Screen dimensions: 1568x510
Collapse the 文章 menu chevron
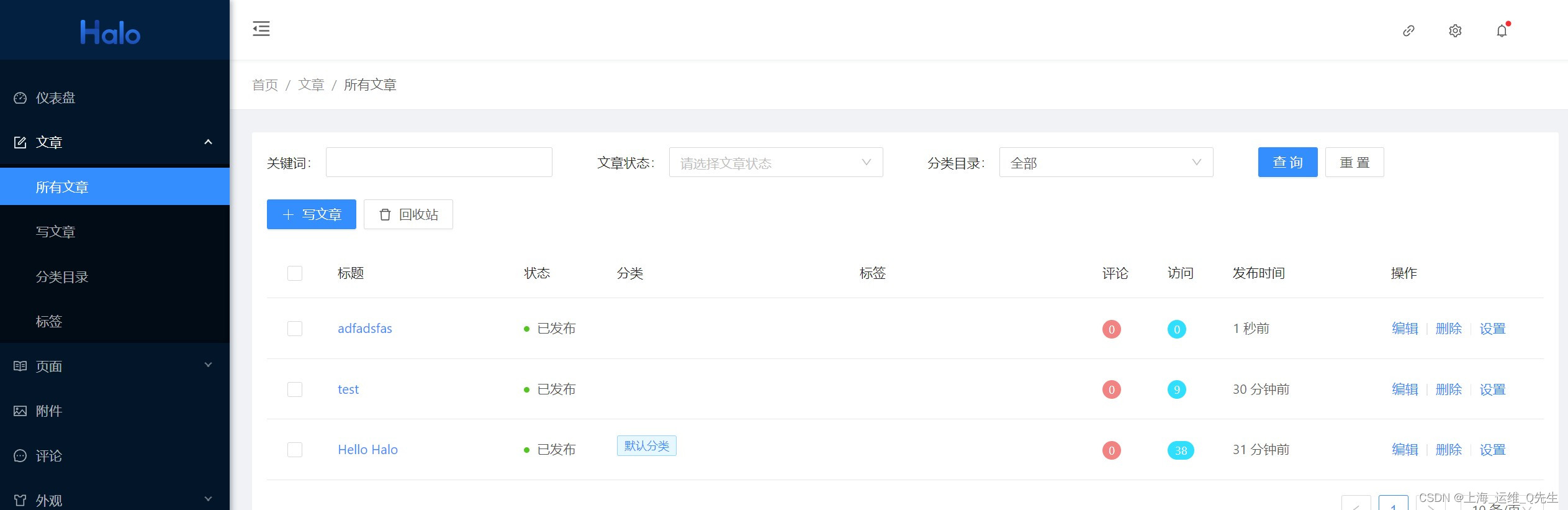209,142
